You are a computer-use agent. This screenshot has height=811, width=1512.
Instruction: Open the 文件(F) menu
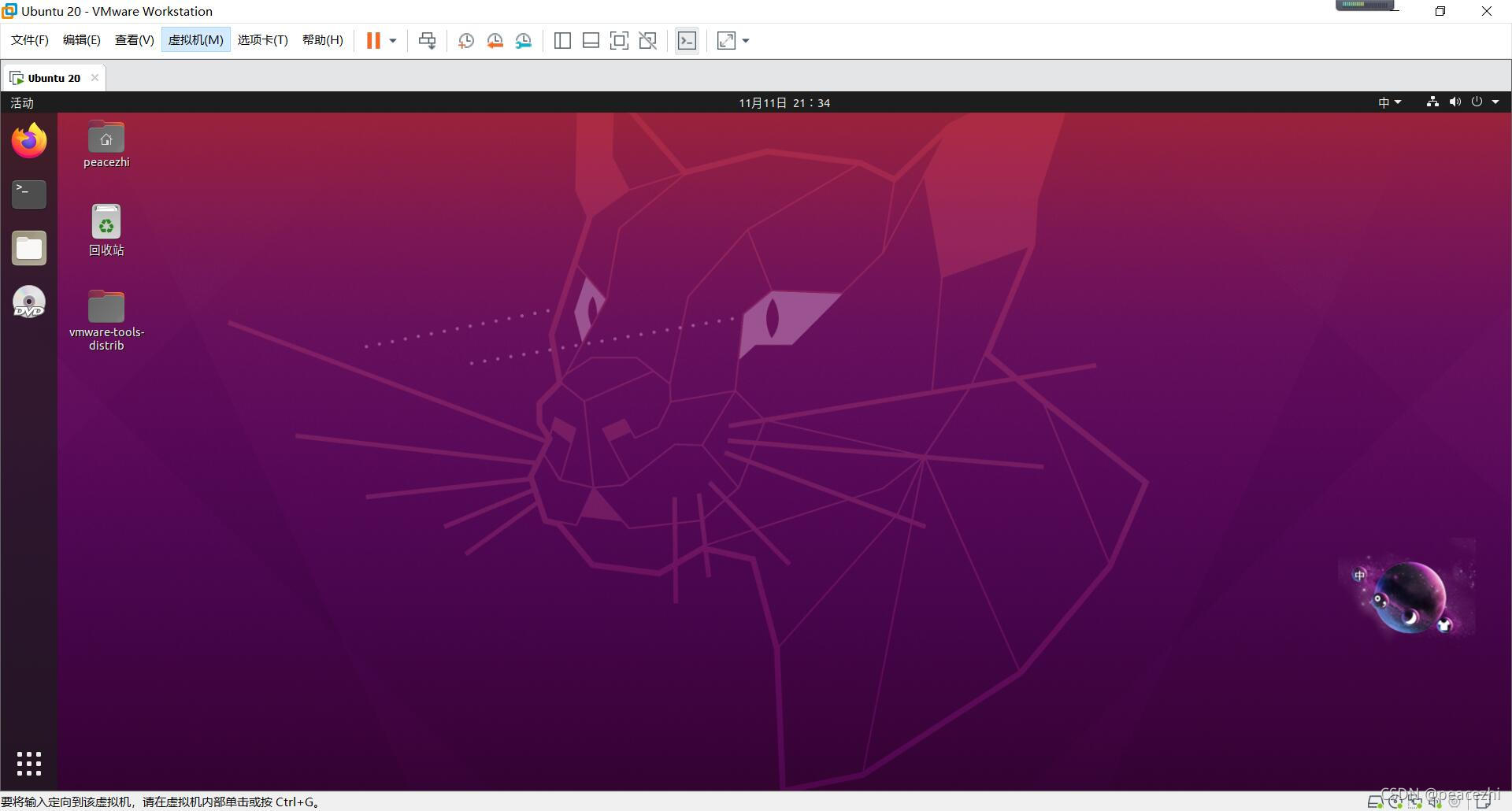tap(30, 40)
